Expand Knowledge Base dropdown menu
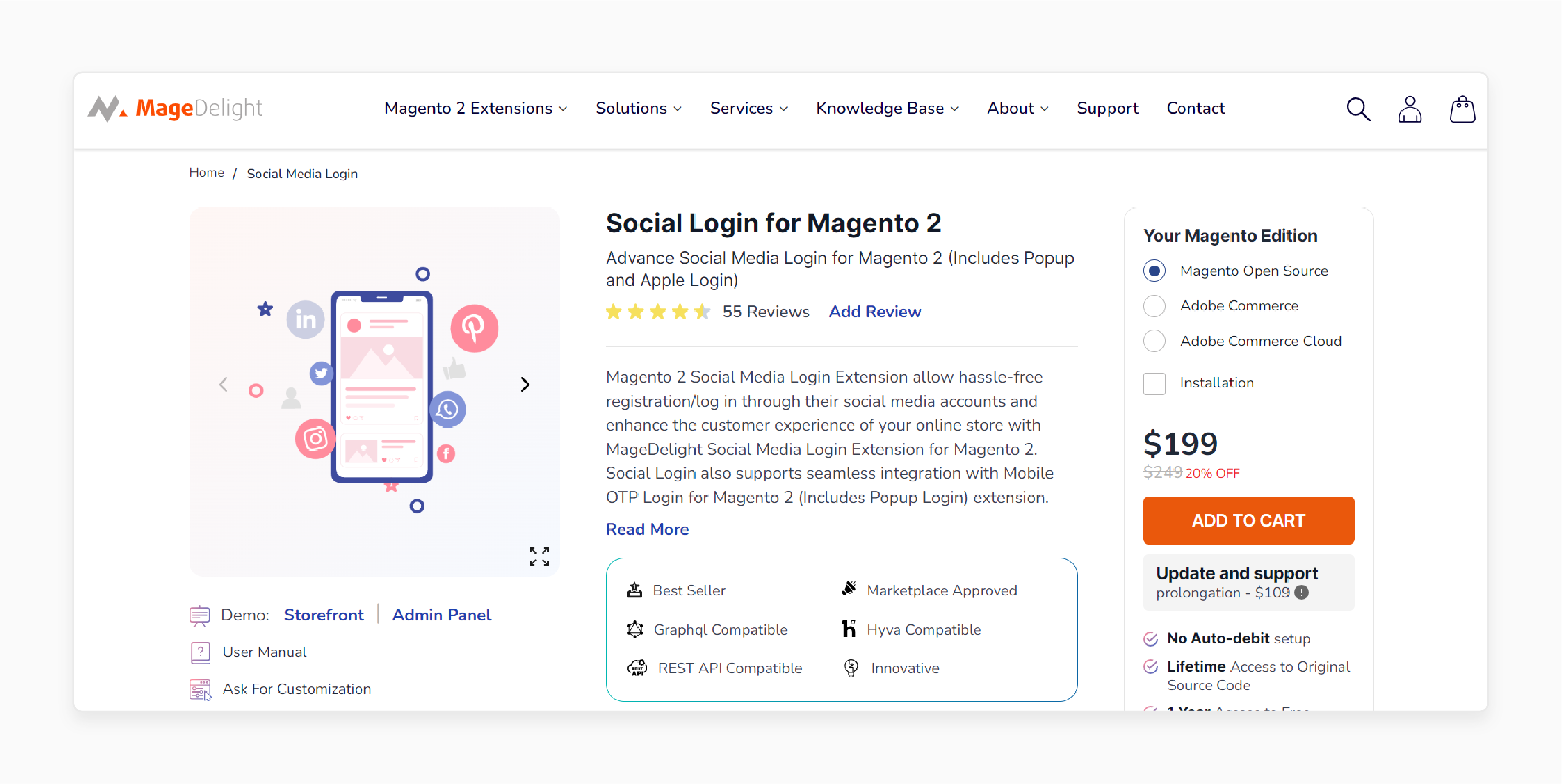This screenshot has height=784, width=1562. coord(888,108)
